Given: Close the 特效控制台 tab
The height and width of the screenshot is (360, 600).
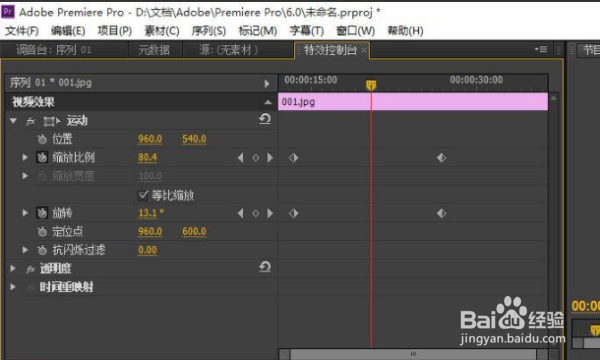Looking at the screenshot, I should click(364, 50).
